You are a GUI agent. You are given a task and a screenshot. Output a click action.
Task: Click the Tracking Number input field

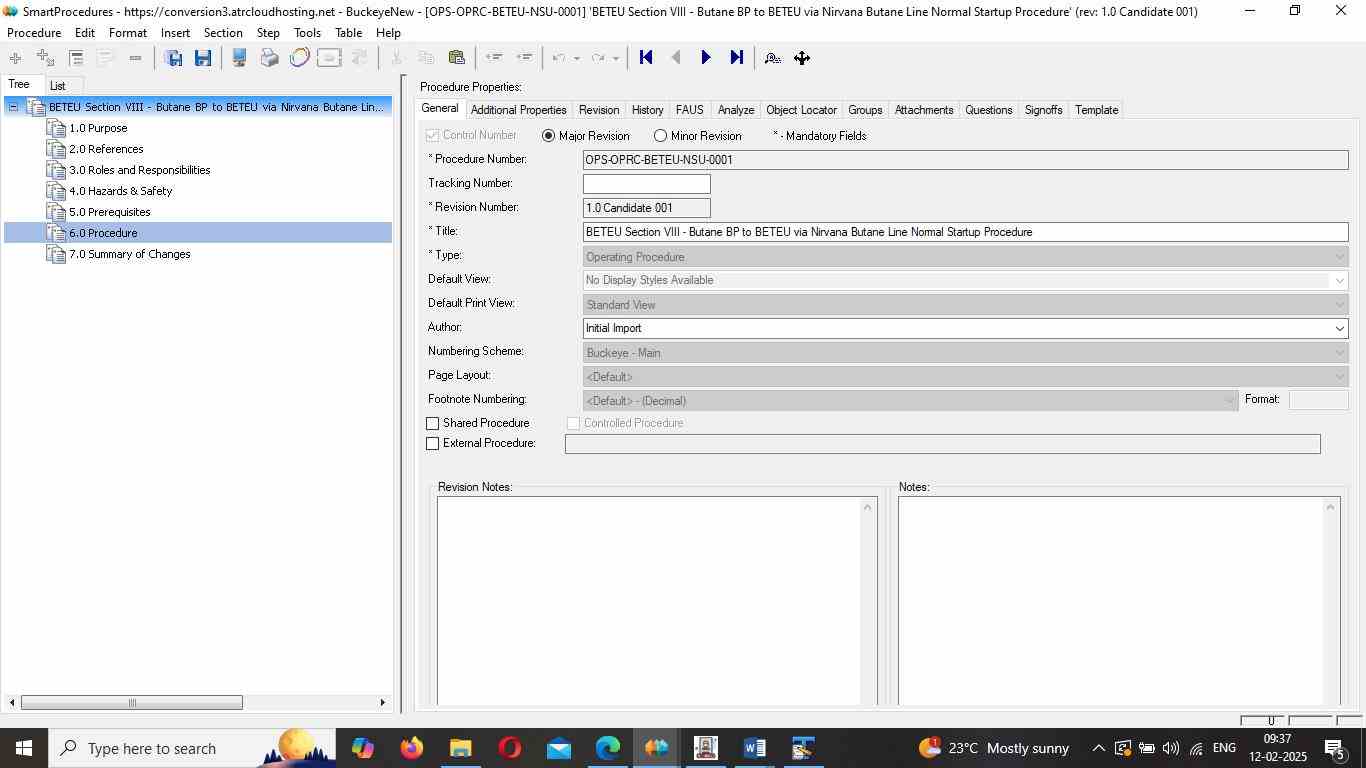[646, 184]
